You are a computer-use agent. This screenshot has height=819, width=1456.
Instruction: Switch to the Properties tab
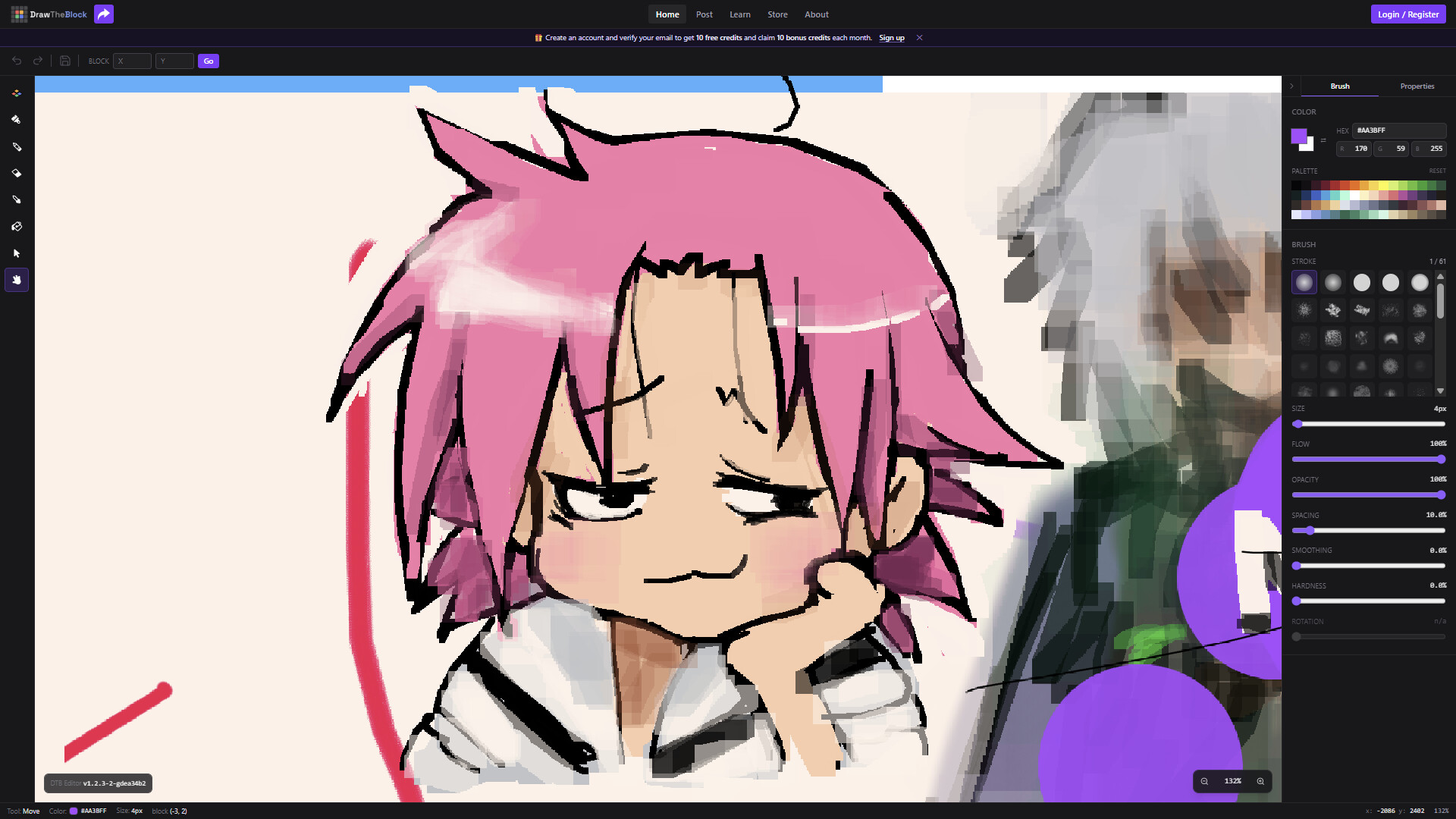1417,86
